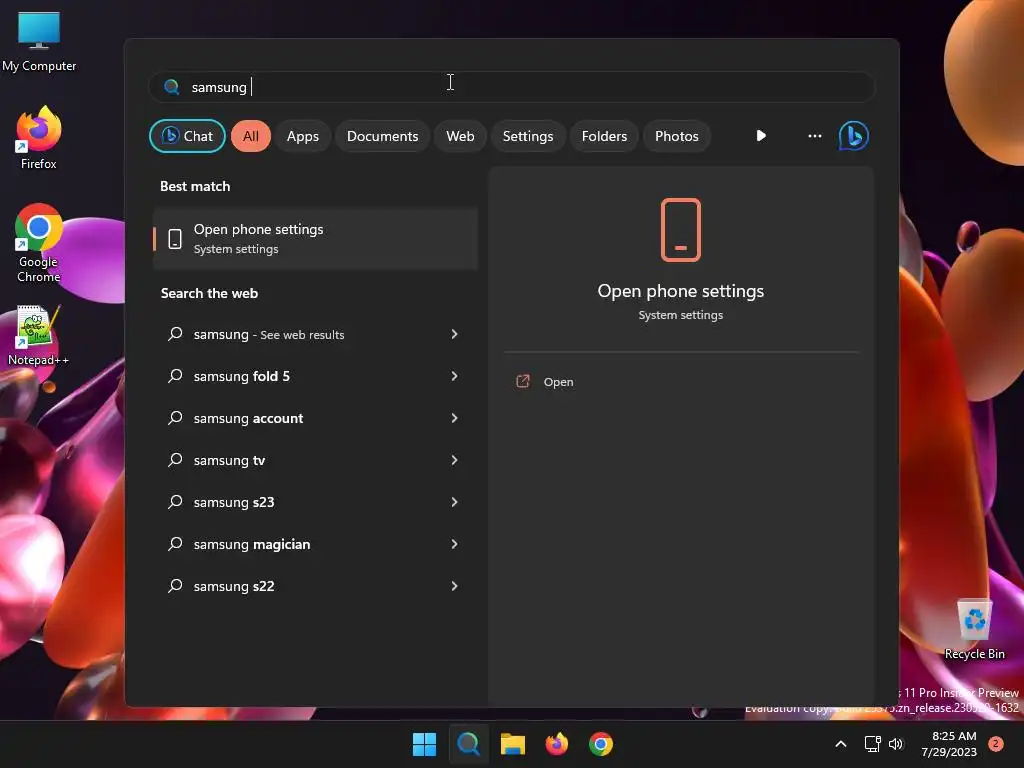
Task: Open the Windows Start button
Action: pyautogui.click(x=424, y=744)
